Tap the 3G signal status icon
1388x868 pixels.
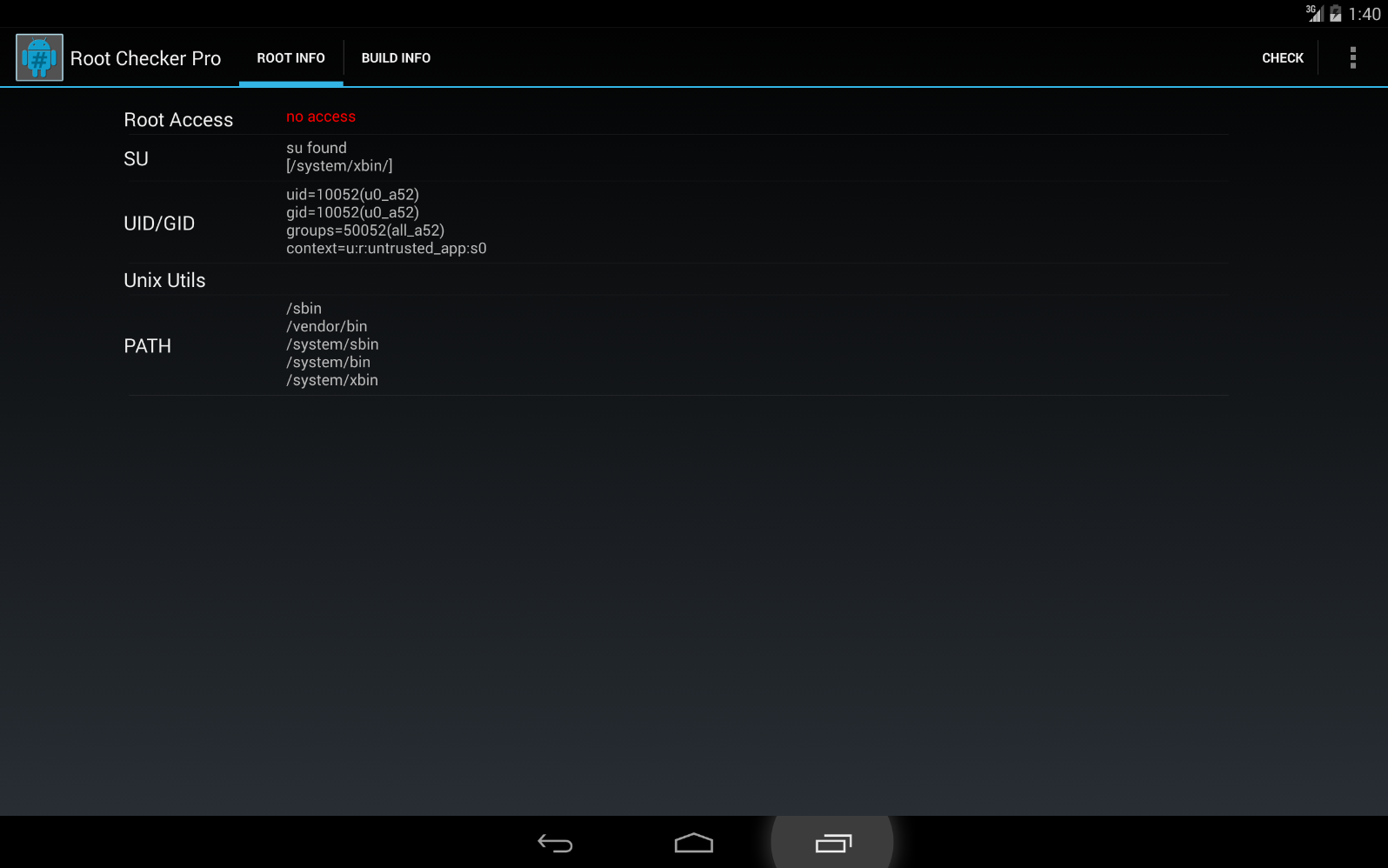[1314, 13]
